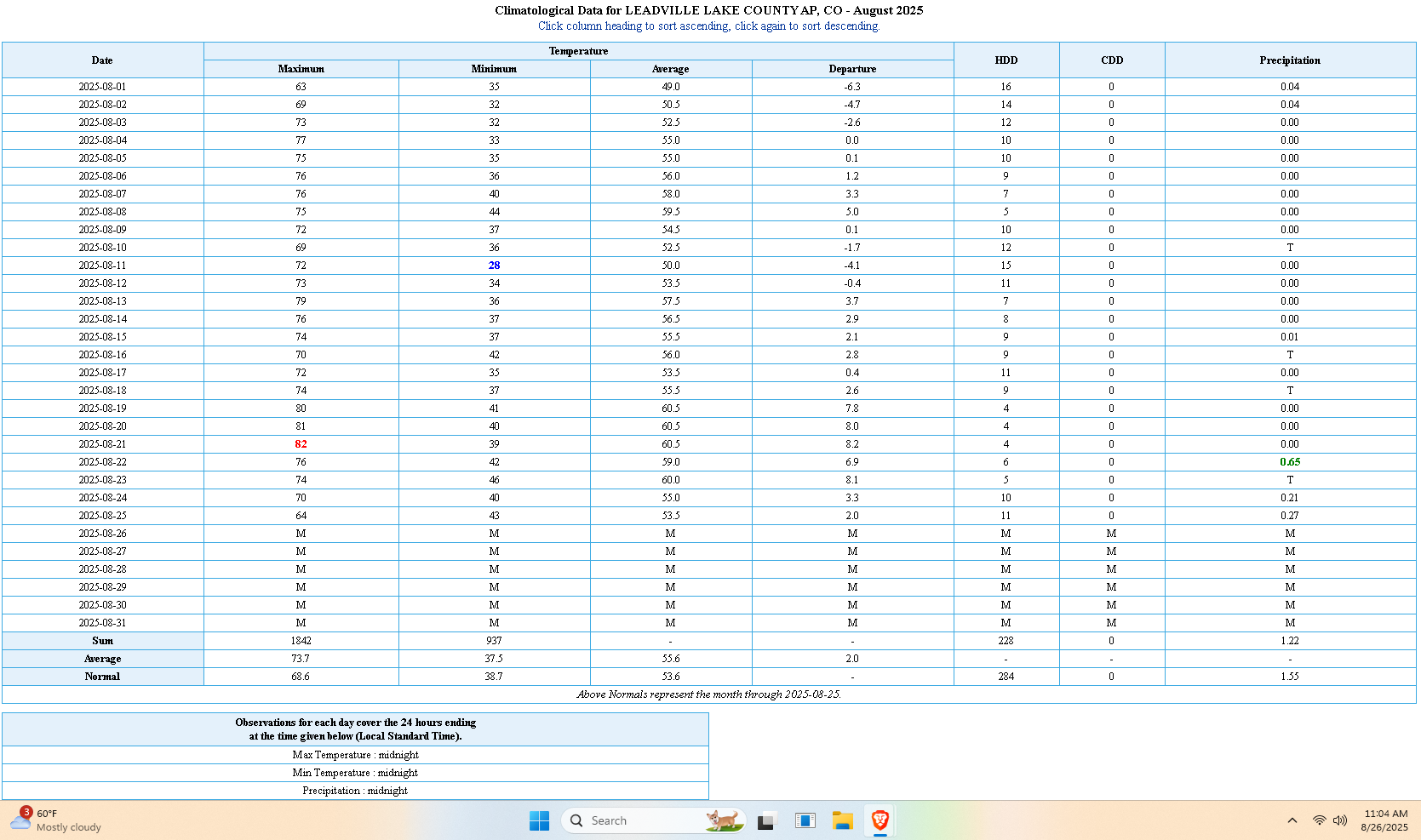Click the sort instruction text line
This screenshot has height=840, width=1421.
pyautogui.click(x=709, y=26)
